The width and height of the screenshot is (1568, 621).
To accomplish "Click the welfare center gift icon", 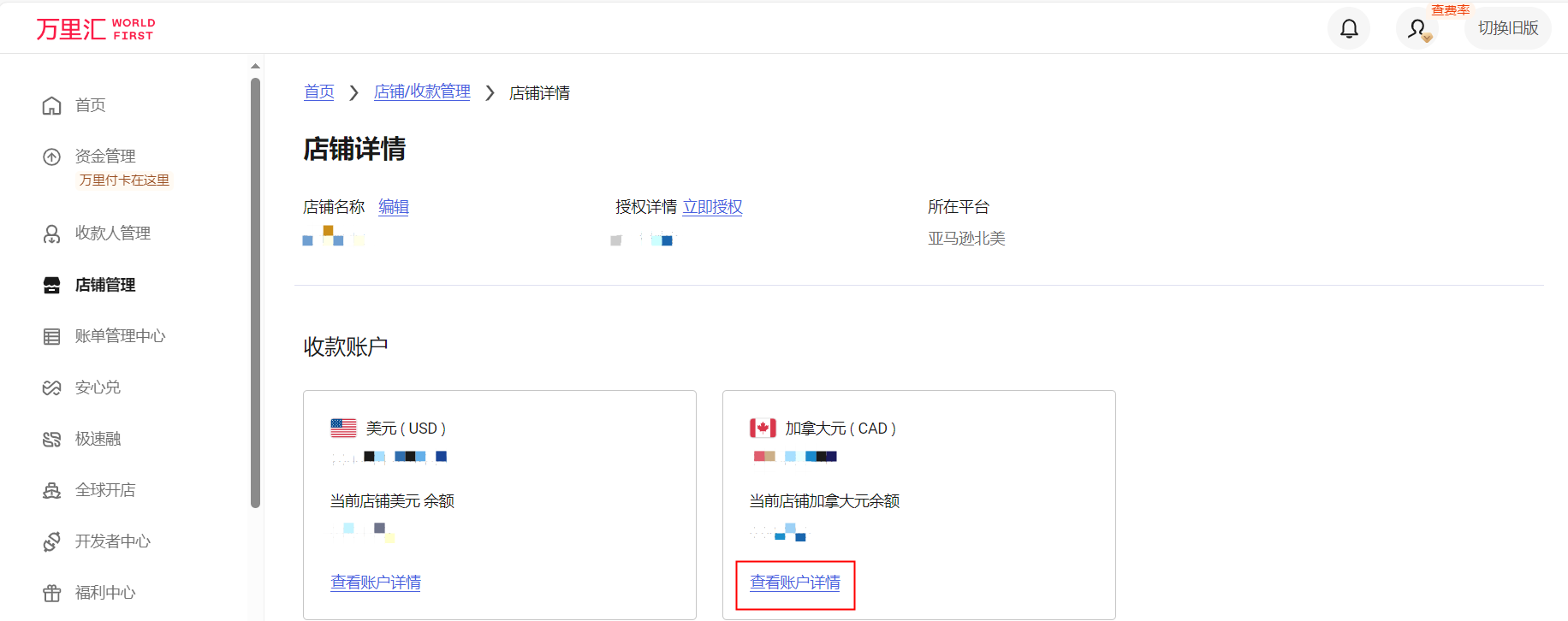I will (x=52, y=593).
